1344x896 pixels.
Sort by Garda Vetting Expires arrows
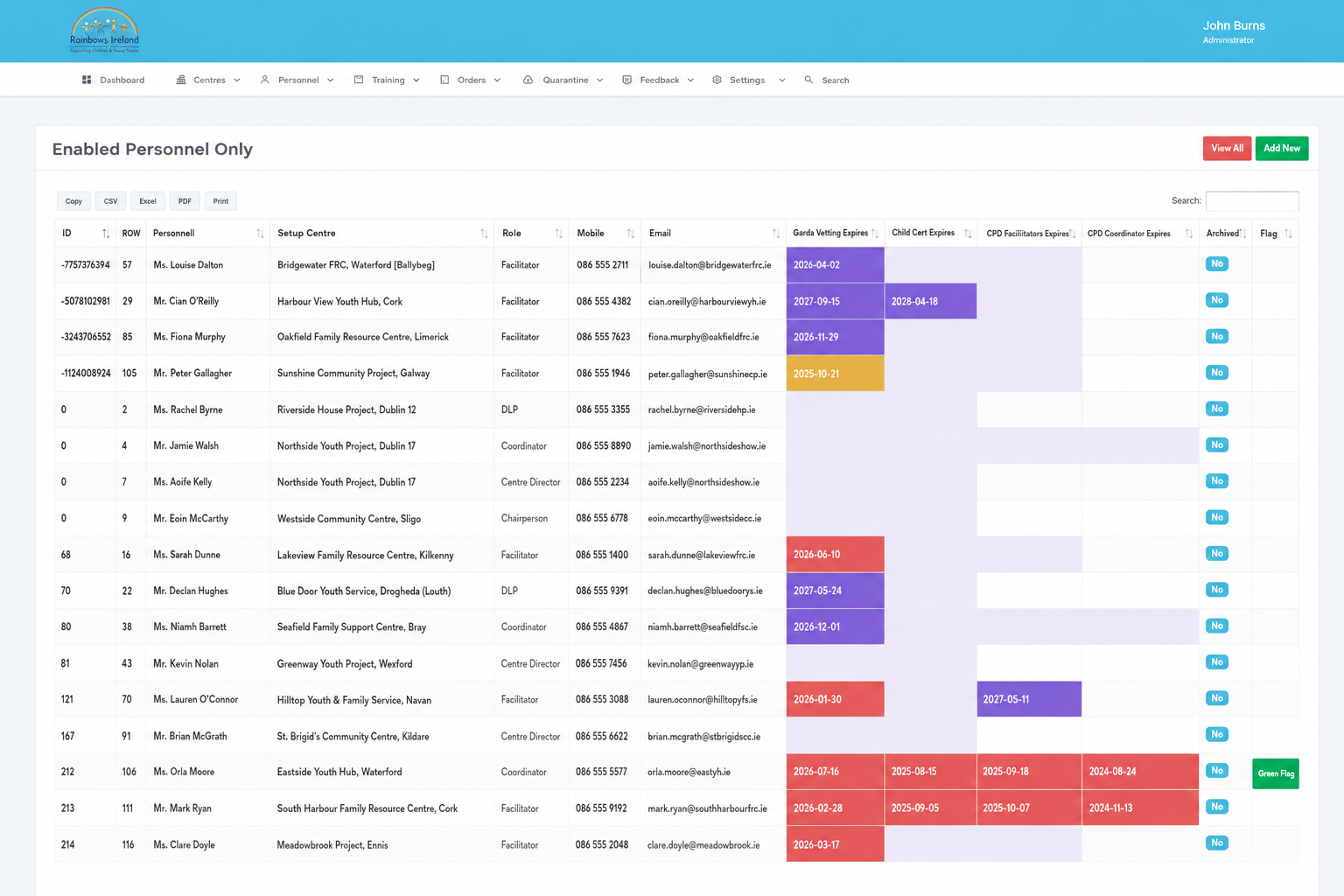pyautogui.click(x=875, y=234)
